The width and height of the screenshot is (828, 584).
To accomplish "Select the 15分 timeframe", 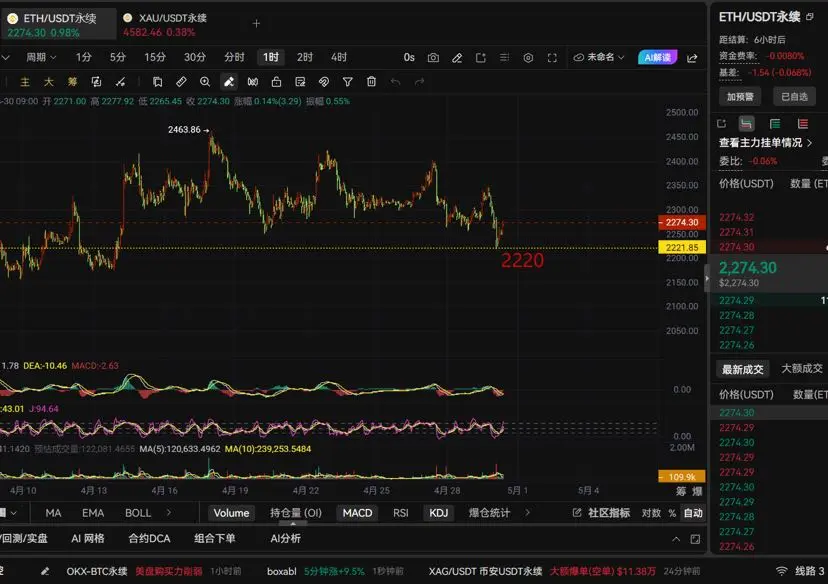I will pyautogui.click(x=155, y=57).
